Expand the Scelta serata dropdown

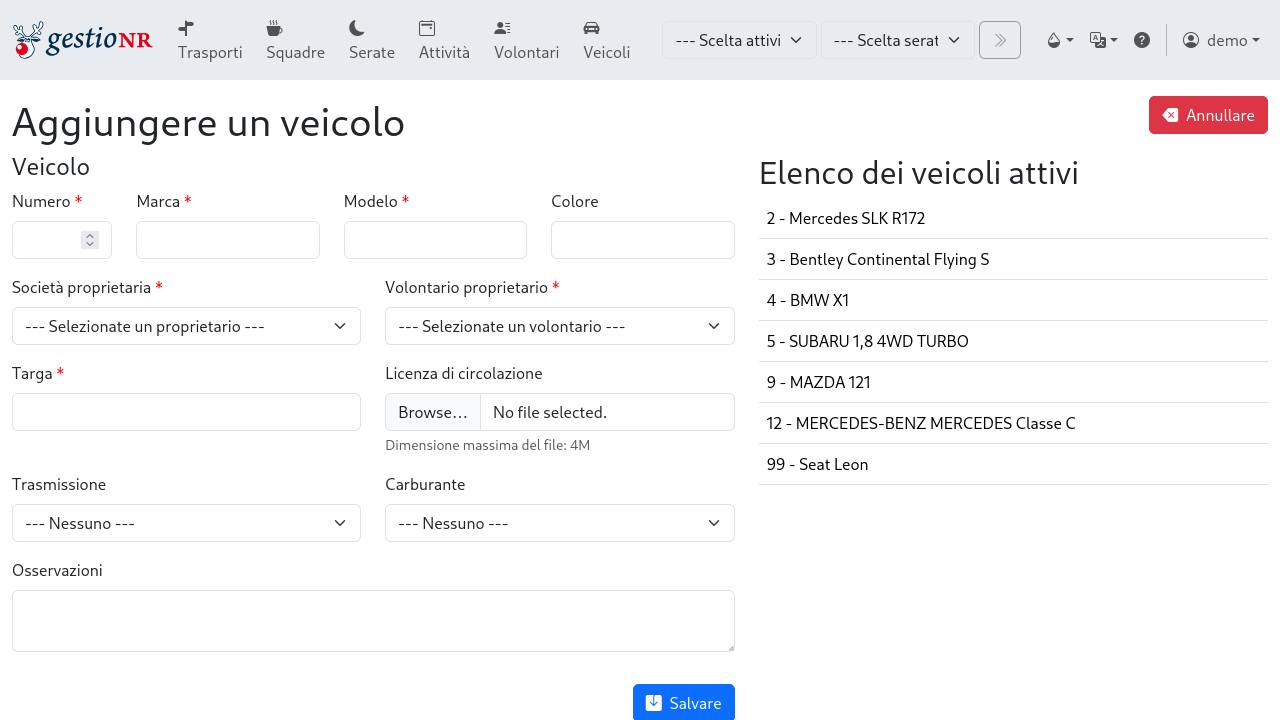[x=897, y=40]
